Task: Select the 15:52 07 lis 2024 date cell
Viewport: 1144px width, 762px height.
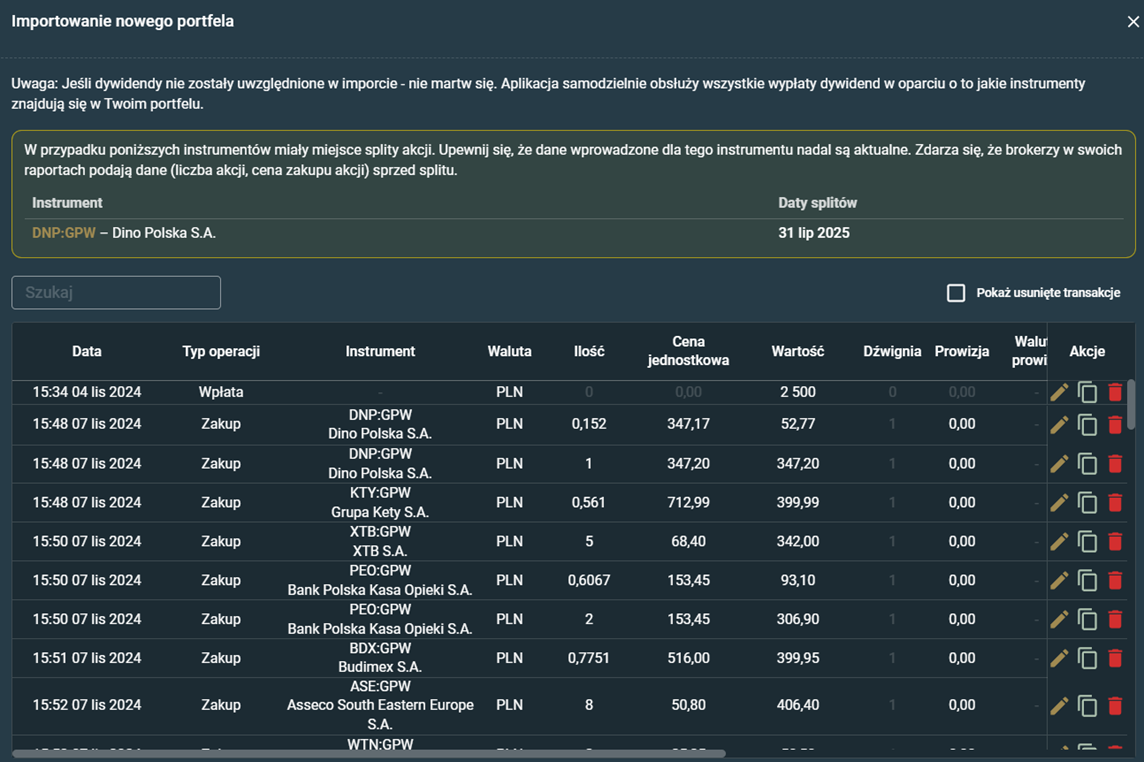Action: point(87,705)
